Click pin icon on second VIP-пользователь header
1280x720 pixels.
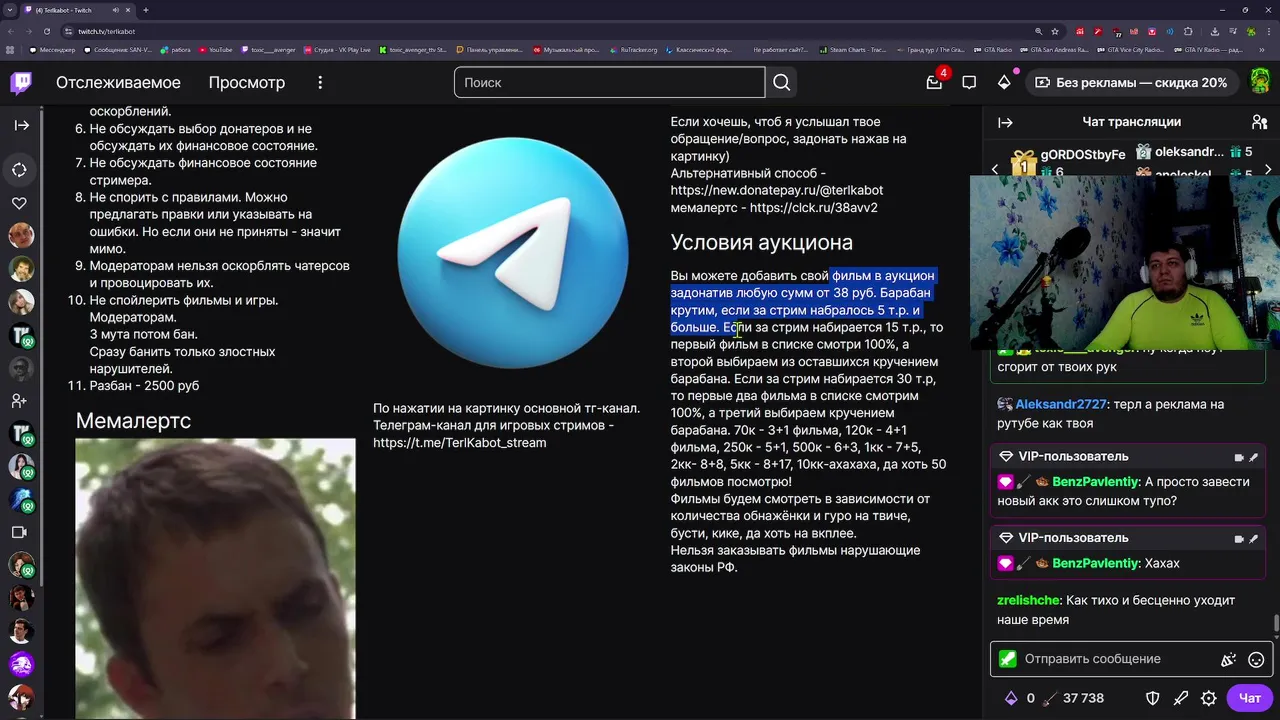click(1254, 539)
